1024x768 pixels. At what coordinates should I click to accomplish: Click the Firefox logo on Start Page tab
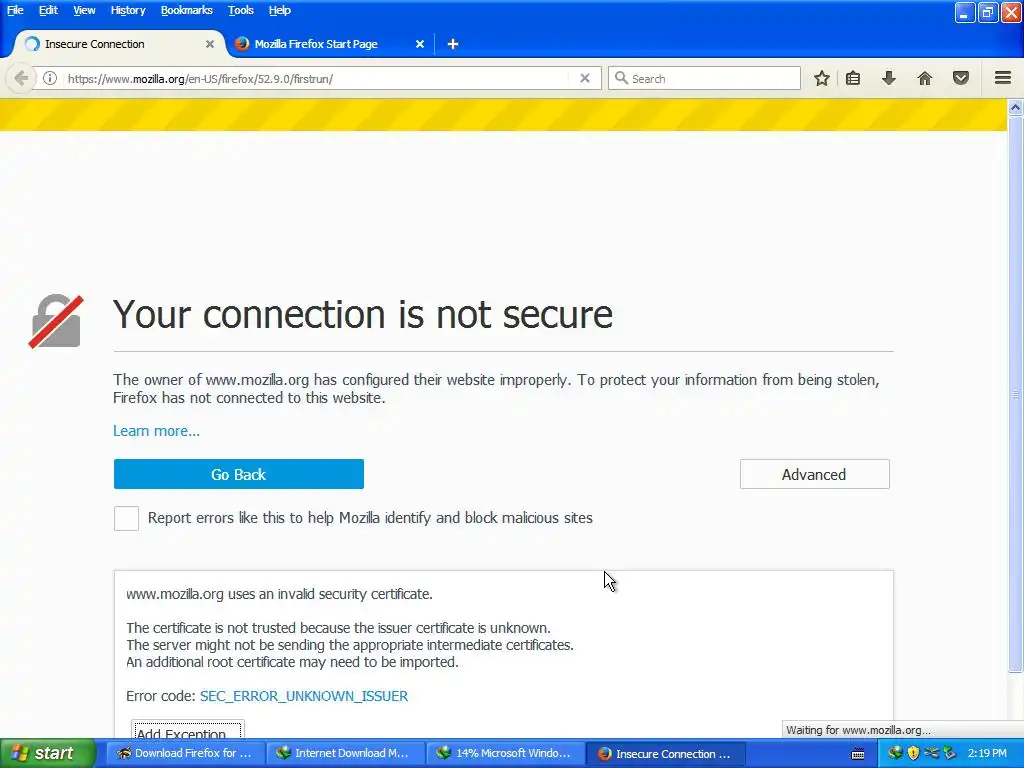tap(242, 44)
